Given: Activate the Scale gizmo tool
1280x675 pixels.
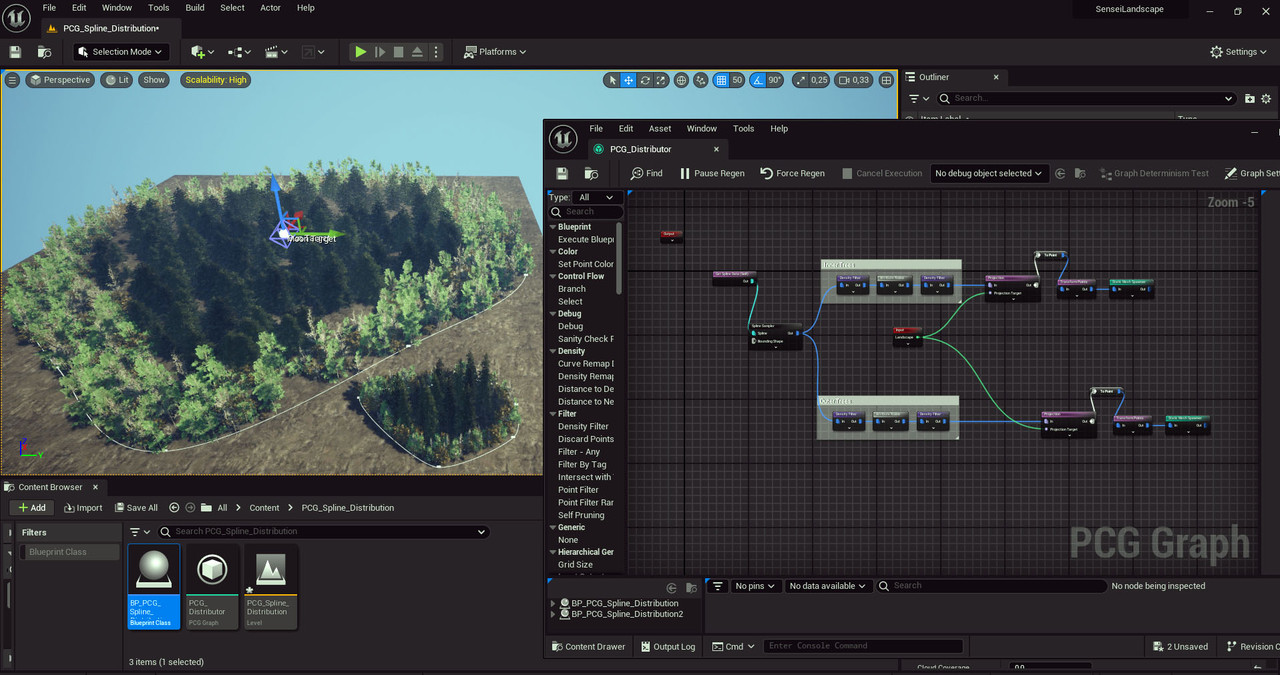Looking at the screenshot, I should tap(661, 80).
